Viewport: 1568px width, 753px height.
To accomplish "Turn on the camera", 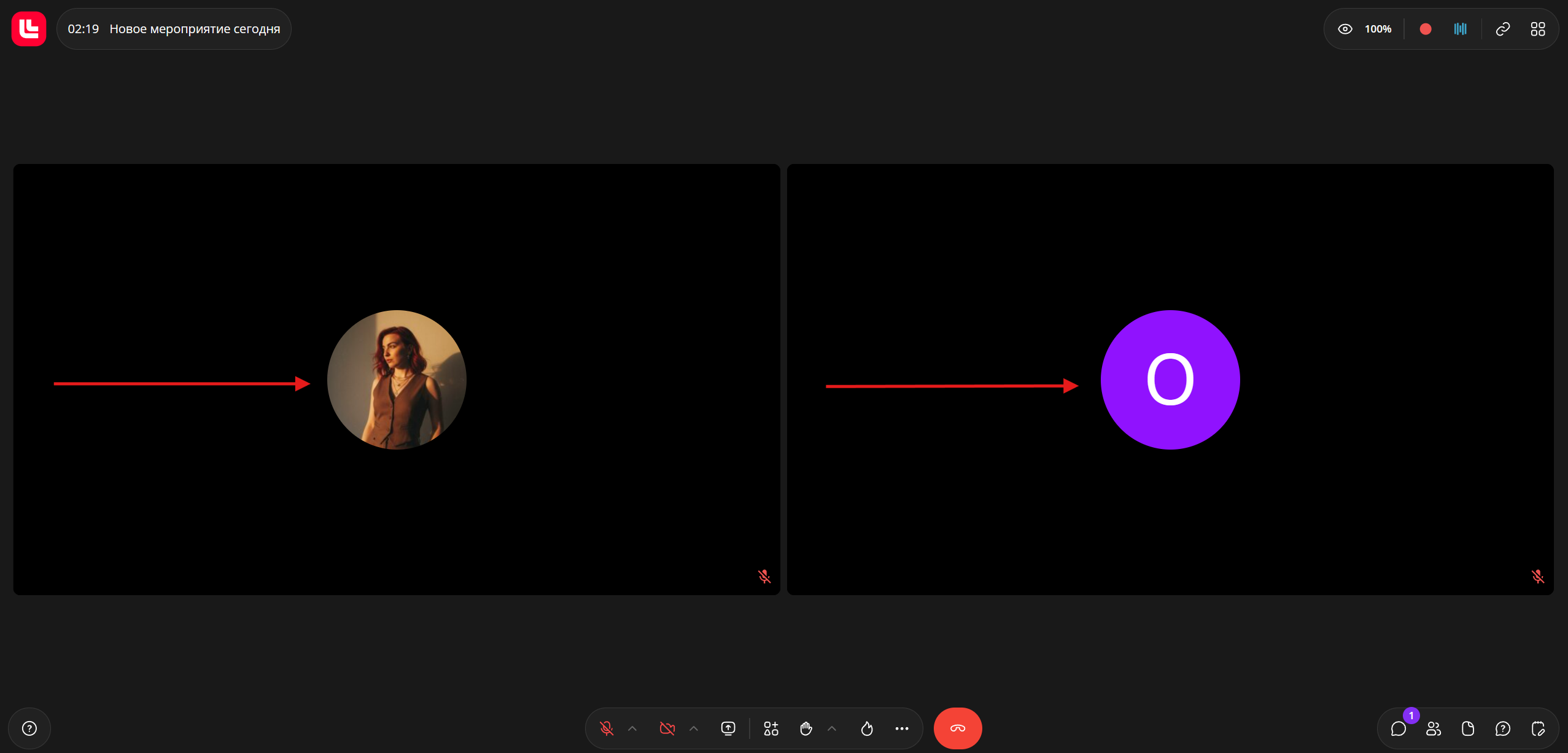I will click(x=667, y=728).
